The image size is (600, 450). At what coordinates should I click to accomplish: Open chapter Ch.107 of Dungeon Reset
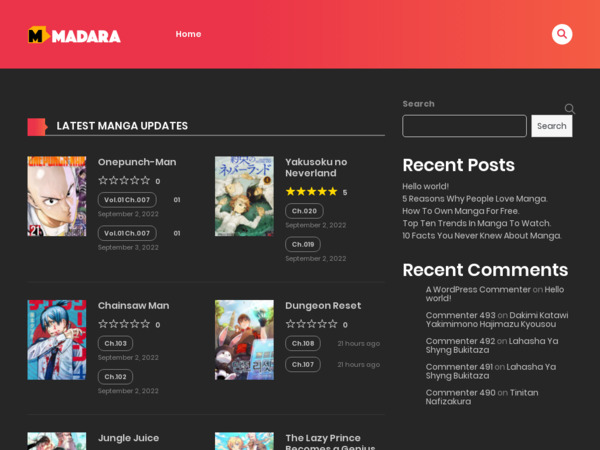pyautogui.click(x=303, y=364)
